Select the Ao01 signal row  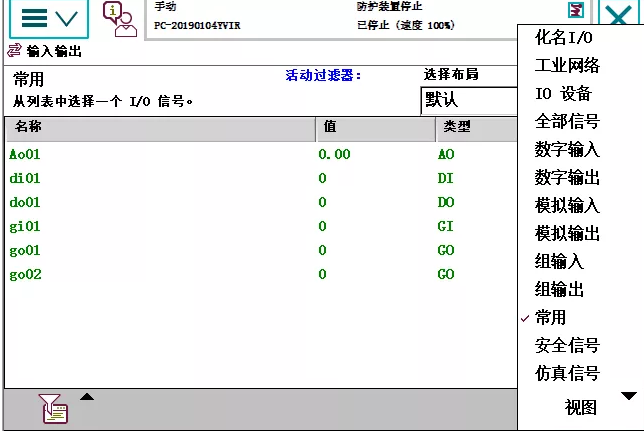pyautogui.click(x=261, y=154)
